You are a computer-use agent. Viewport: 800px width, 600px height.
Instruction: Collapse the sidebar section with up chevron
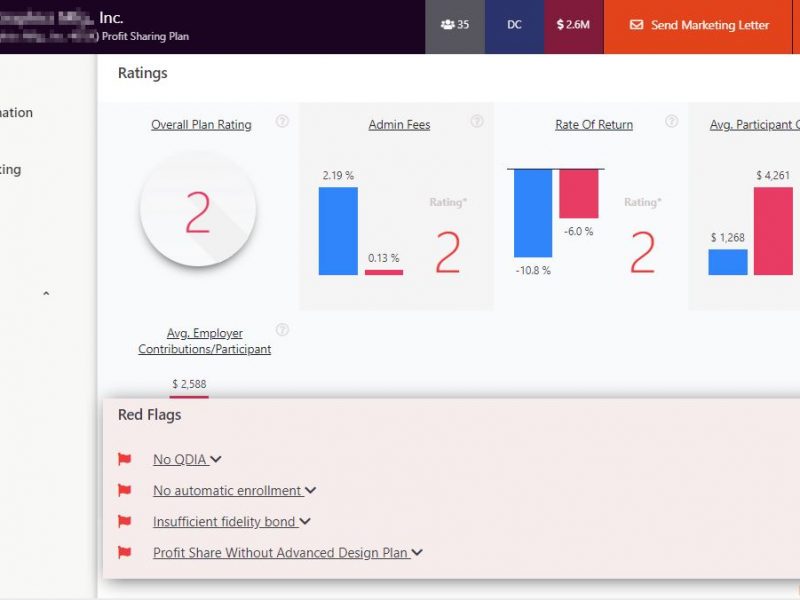click(46, 294)
